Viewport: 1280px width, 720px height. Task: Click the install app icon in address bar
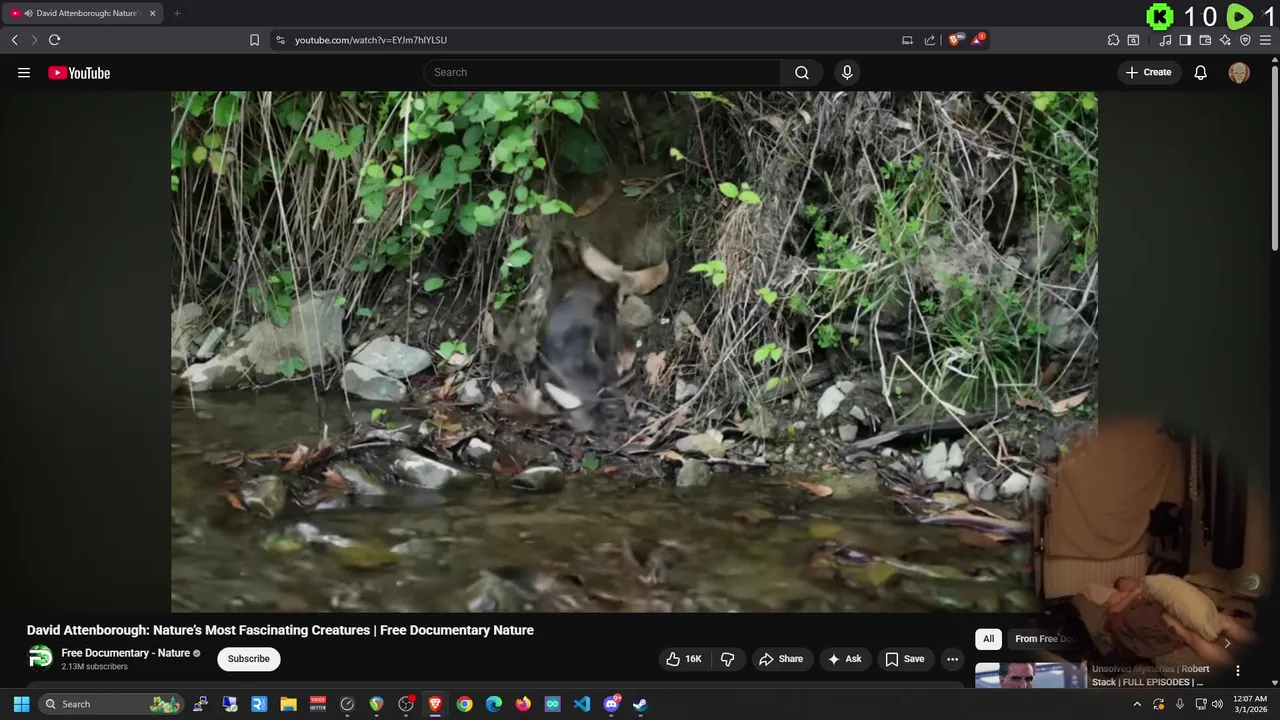click(907, 40)
